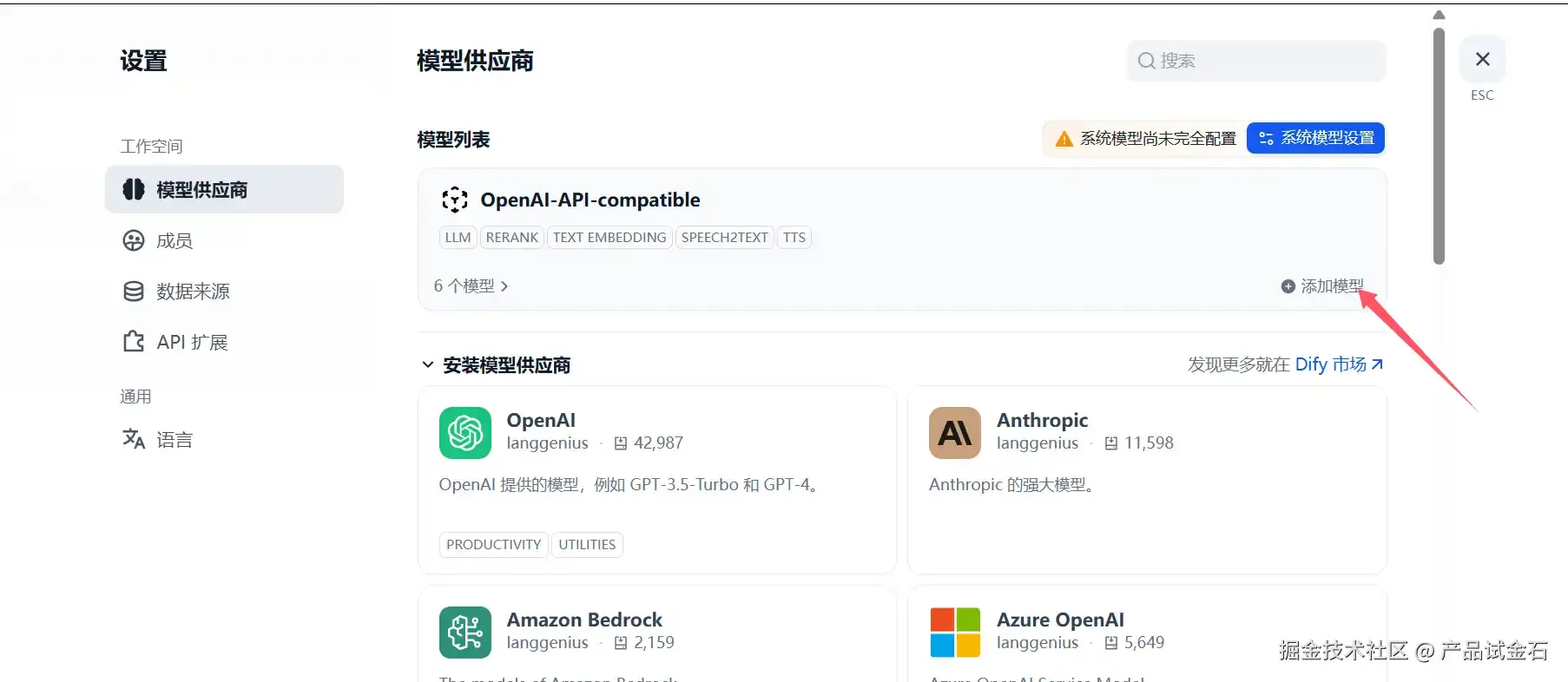This screenshot has width=1568, height=682.
Task: Expand the 6 个模型 list
Action: tap(471, 285)
